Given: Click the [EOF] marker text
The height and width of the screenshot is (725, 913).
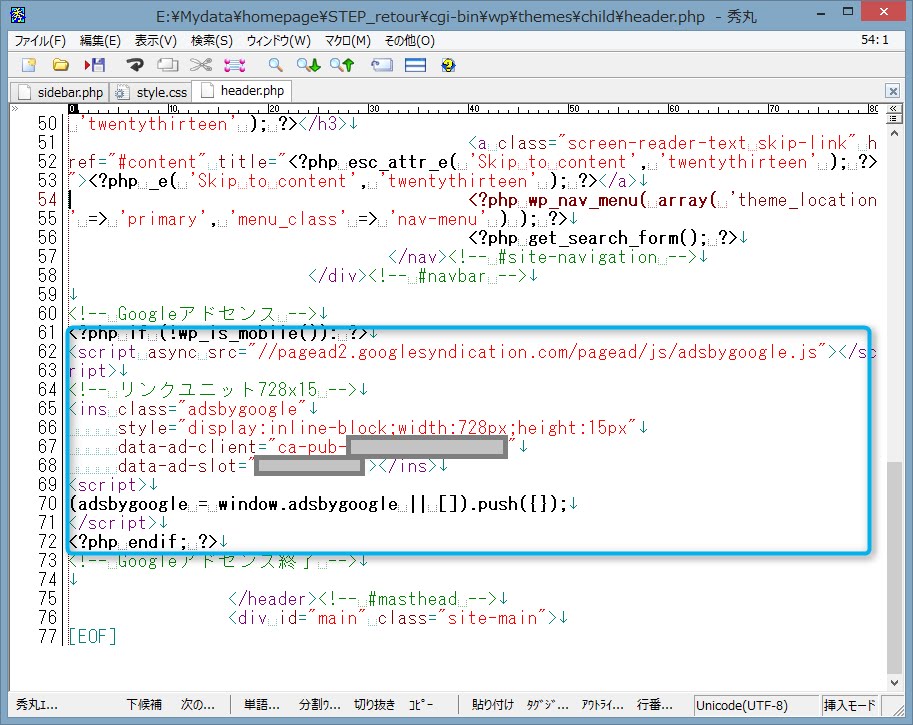Looking at the screenshot, I should (x=92, y=636).
